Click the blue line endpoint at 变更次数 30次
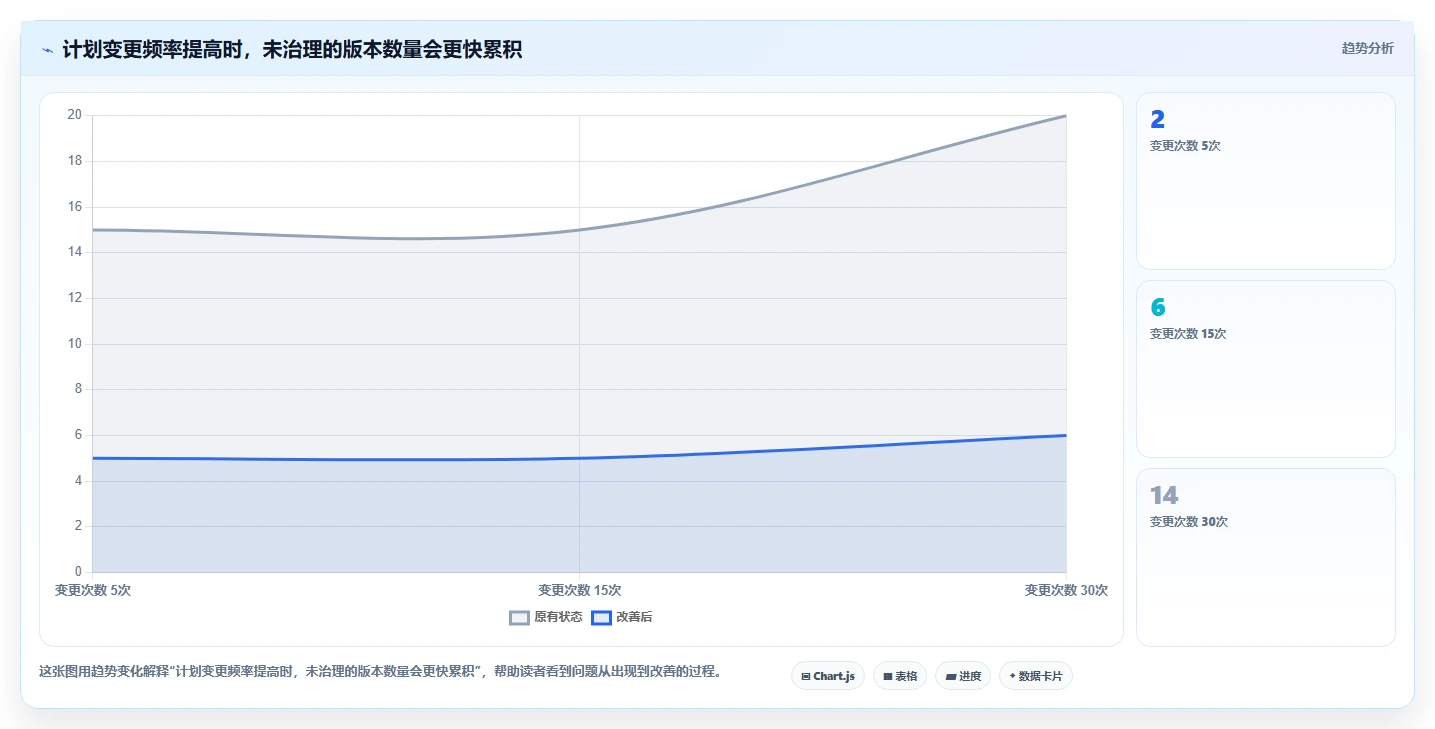1435x729 pixels. (1066, 435)
